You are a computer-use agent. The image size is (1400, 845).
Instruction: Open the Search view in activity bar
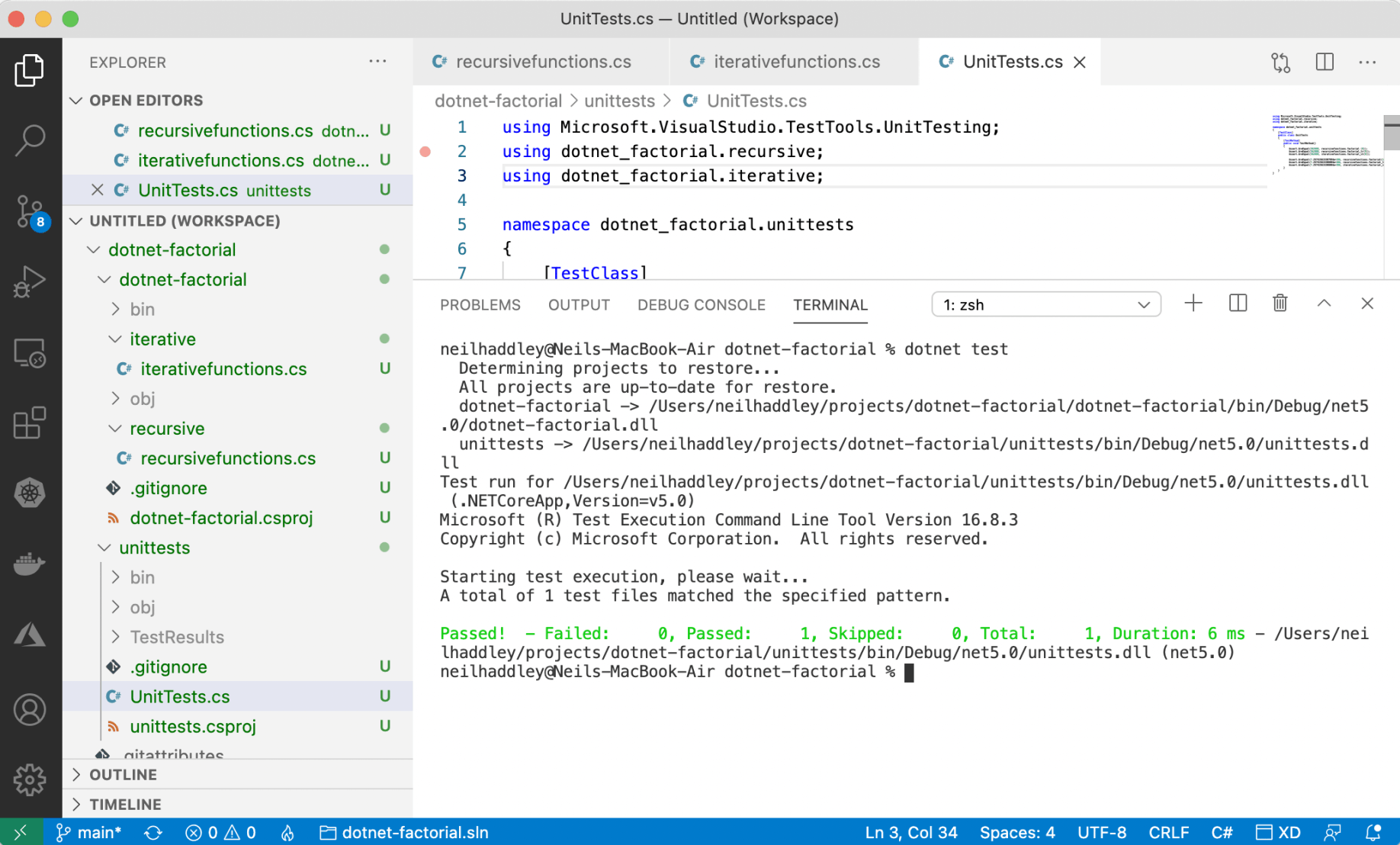click(30, 140)
